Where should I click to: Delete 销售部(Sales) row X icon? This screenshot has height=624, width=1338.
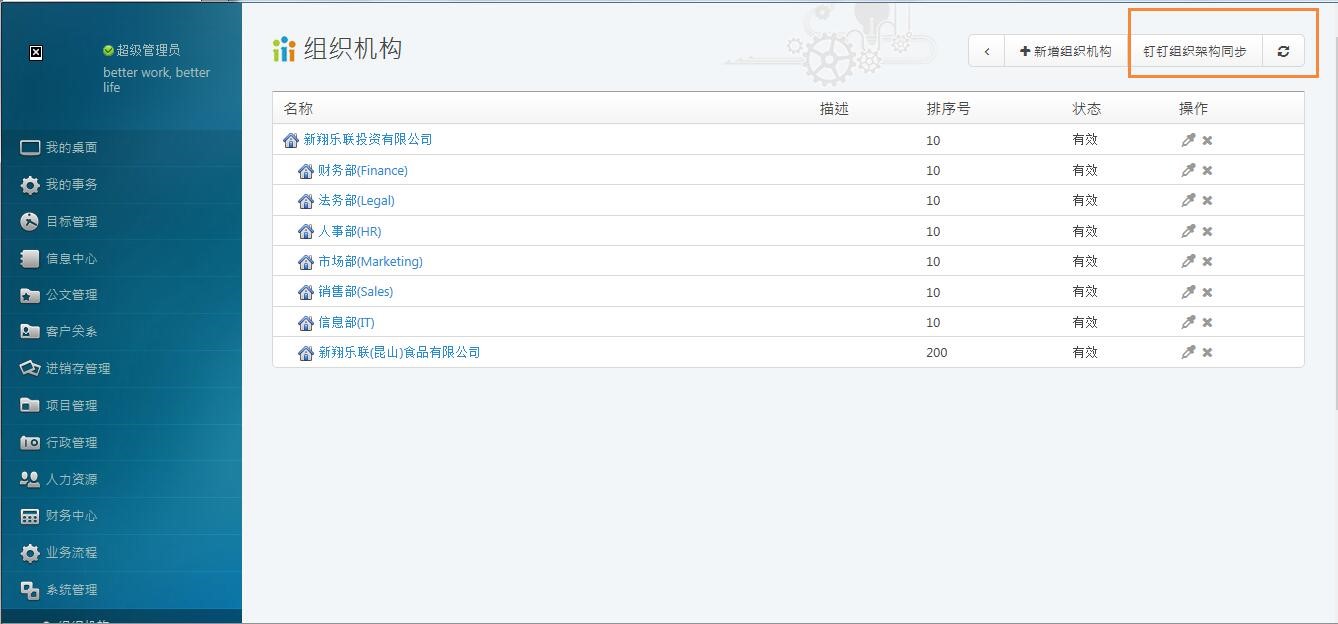(x=1207, y=292)
